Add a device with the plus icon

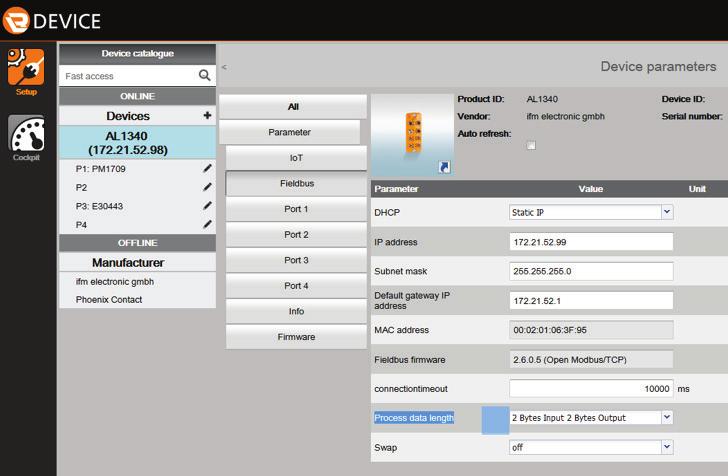pos(207,115)
